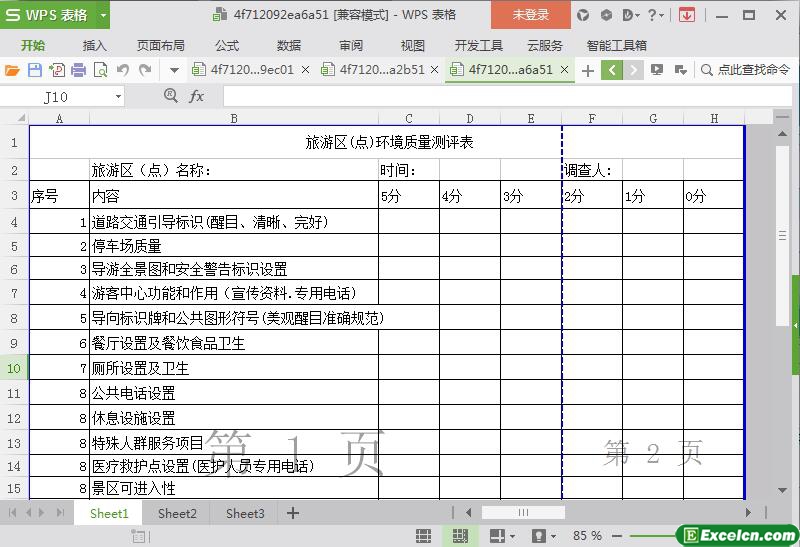Image resolution: width=800 pixels, height=547 pixels.
Task: Click the magnifier lookup icon beside fx
Action: [170, 95]
